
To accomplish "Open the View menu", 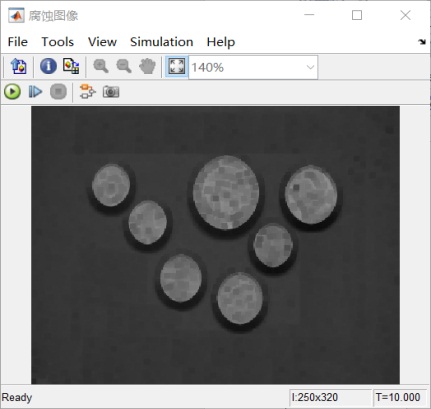I will pyautogui.click(x=102, y=42).
